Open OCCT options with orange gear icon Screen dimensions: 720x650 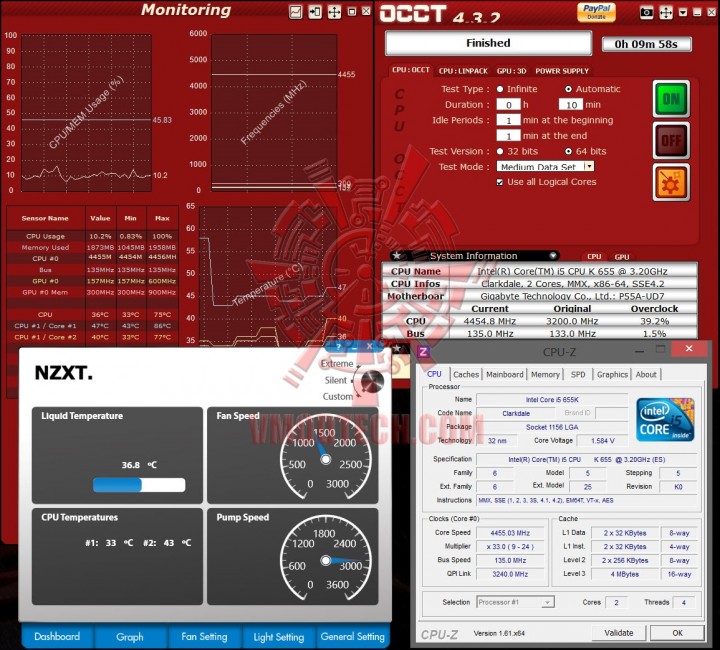coord(671,182)
